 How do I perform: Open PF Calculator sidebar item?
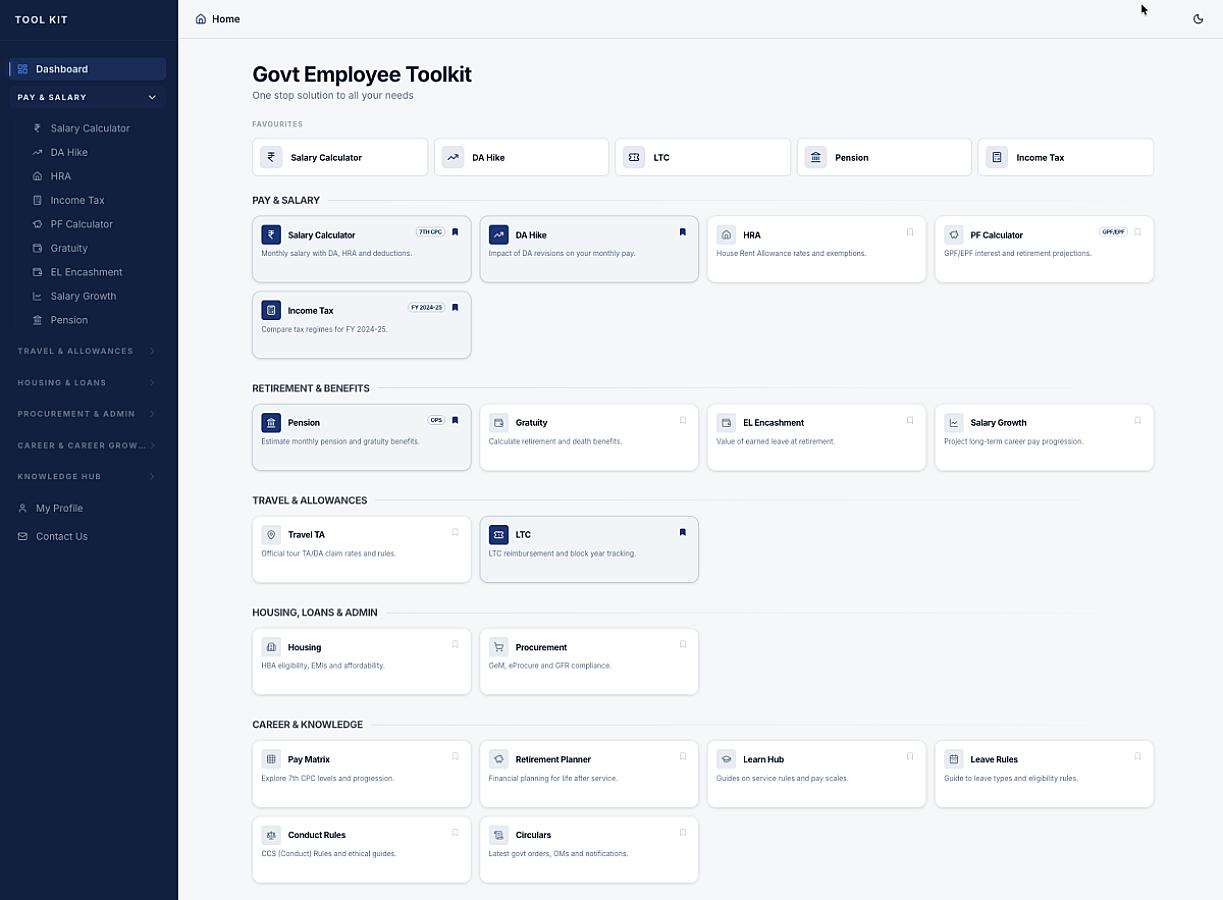click(x=81, y=224)
